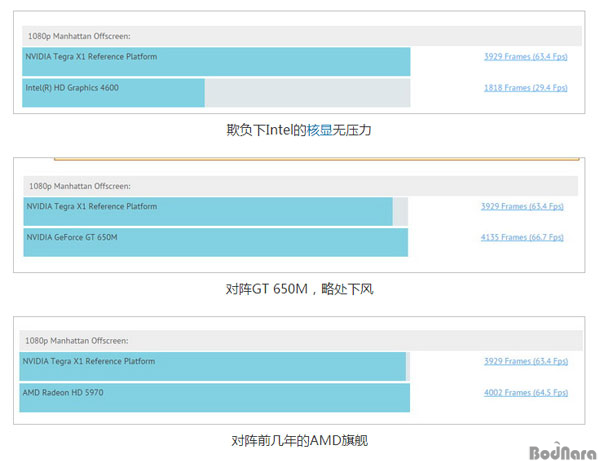Open the 1818 Frames (29.4 Fps) result link
The image size is (600, 463).
coord(525,88)
